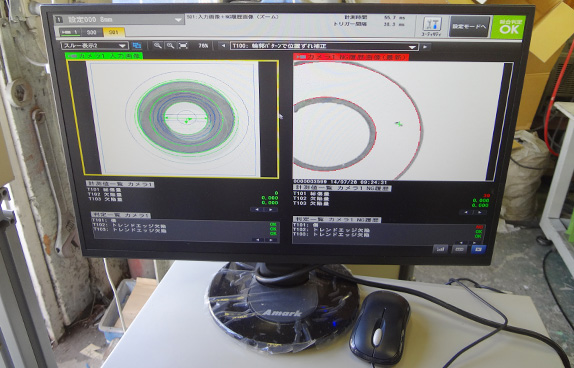Page left in NG history judgment list
The height and width of the screenshot is (368, 574).
click(461, 242)
